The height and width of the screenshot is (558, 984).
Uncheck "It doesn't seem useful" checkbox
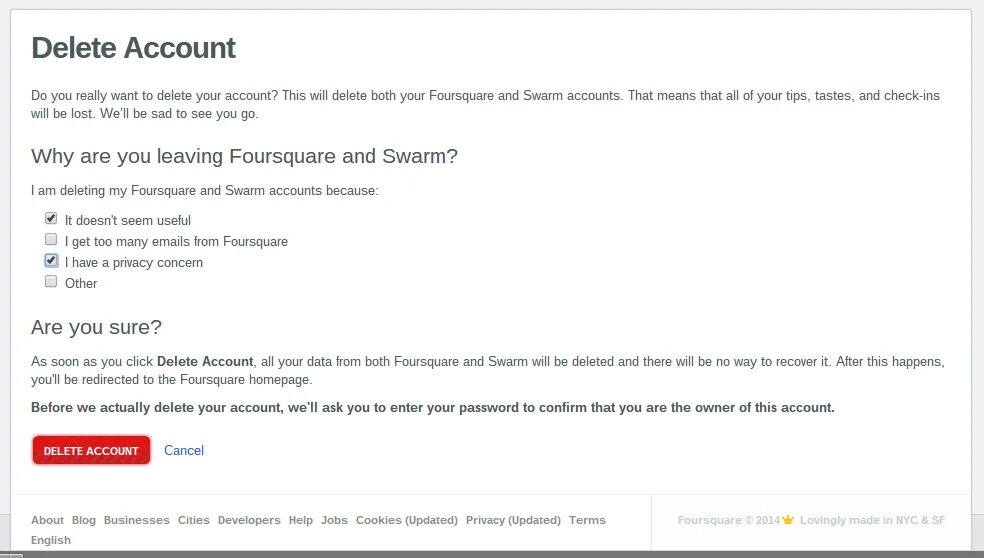[x=51, y=218]
